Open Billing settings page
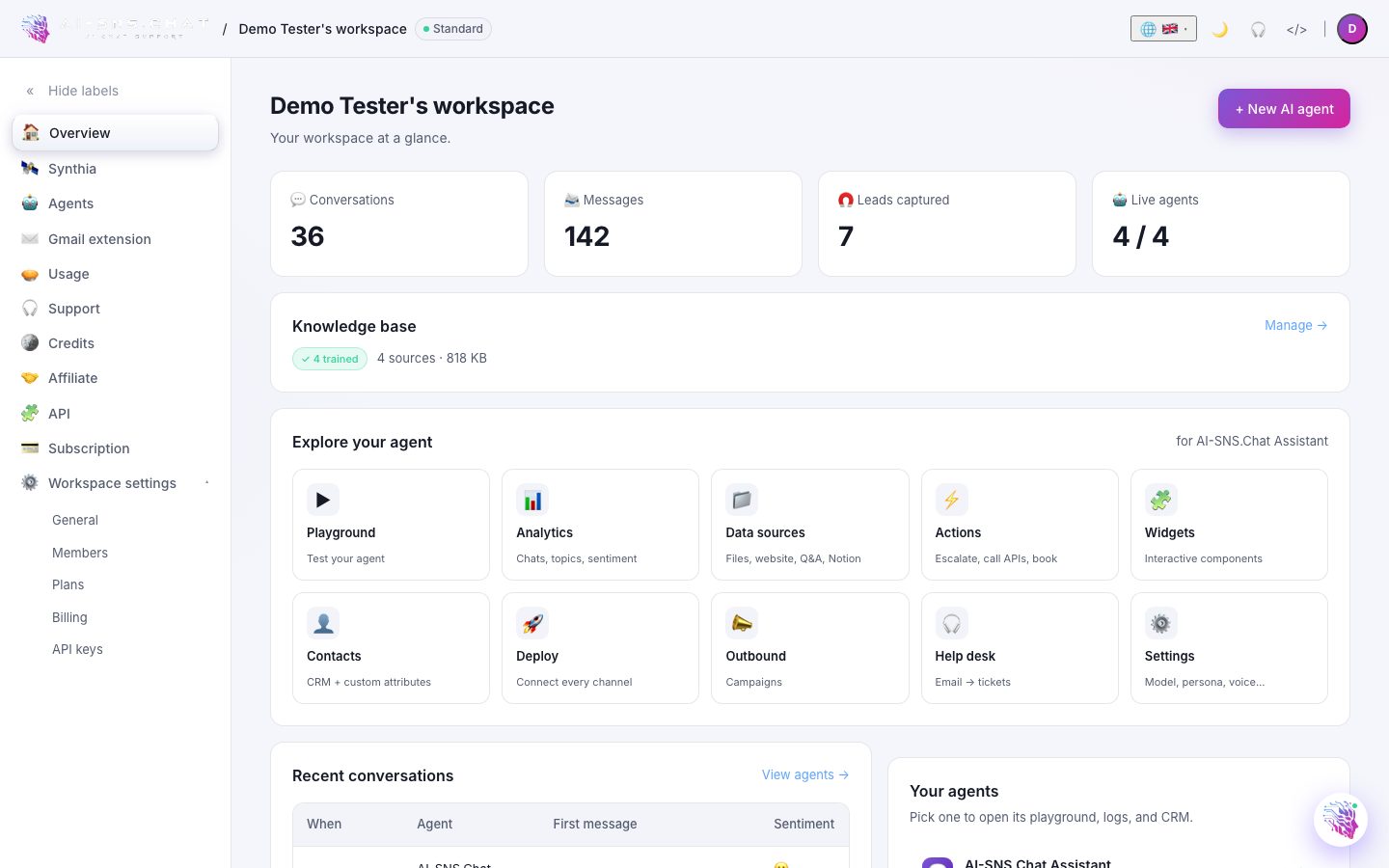The width and height of the screenshot is (1389, 868). click(x=69, y=617)
